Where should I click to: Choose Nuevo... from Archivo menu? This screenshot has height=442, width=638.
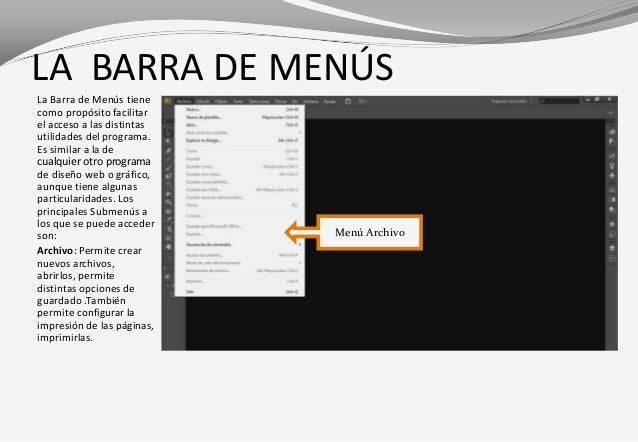click(240, 109)
